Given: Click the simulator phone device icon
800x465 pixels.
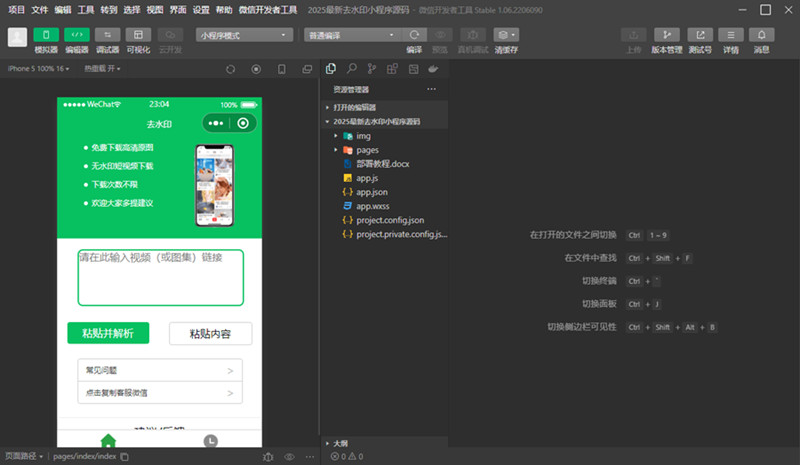Looking at the screenshot, I should pos(282,69).
